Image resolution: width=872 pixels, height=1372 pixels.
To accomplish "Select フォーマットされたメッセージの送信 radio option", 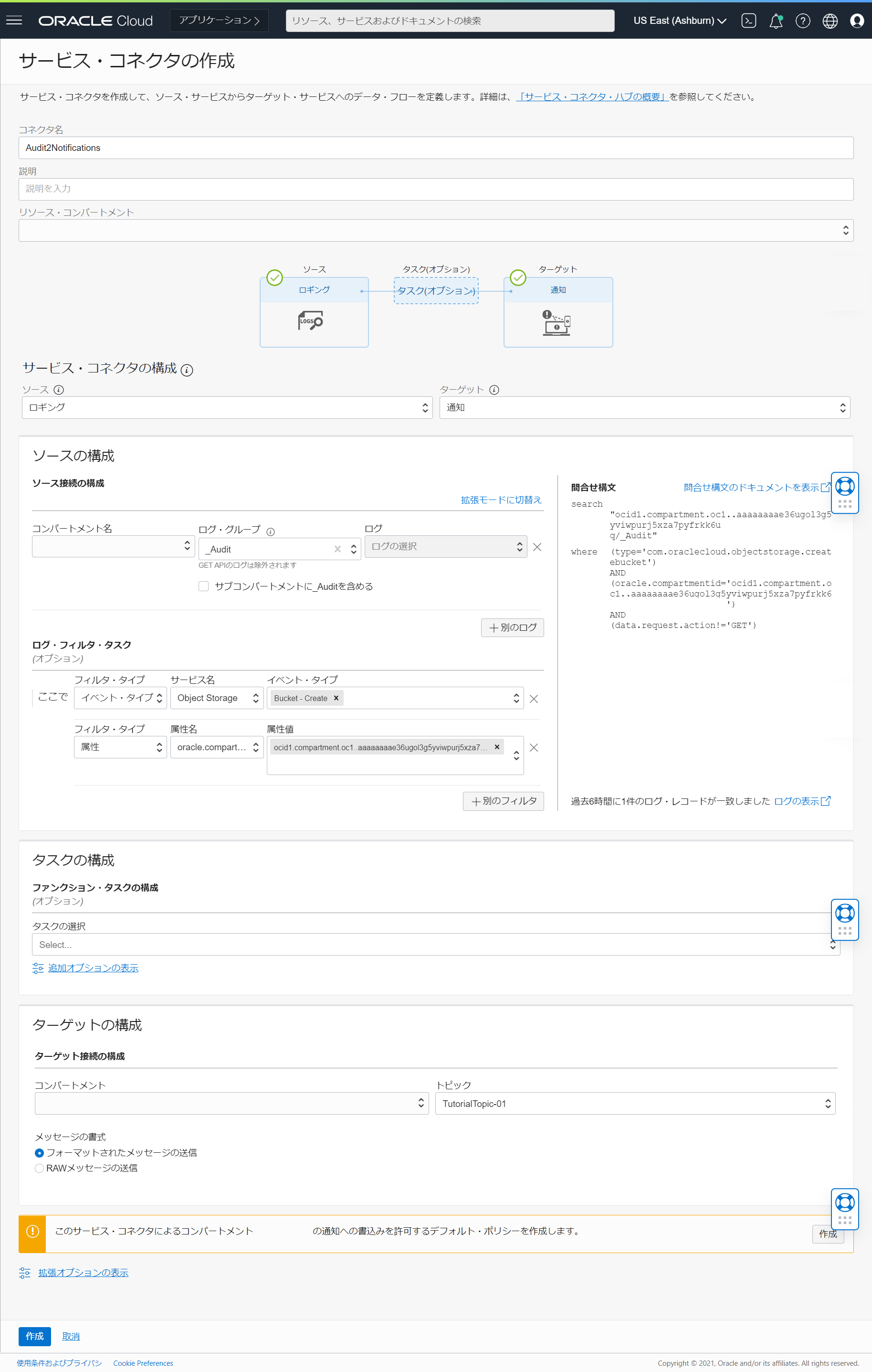I will (39, 1153).
